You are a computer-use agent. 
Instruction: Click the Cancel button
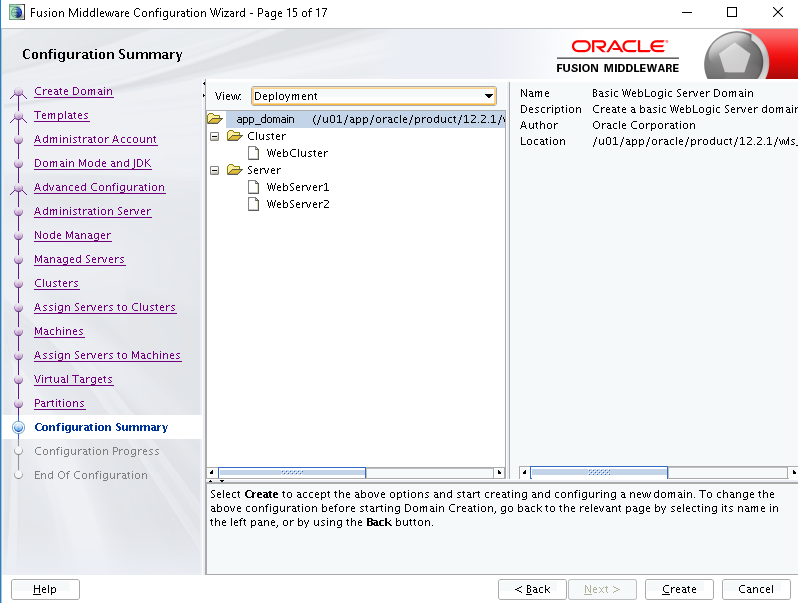point(756,589)
